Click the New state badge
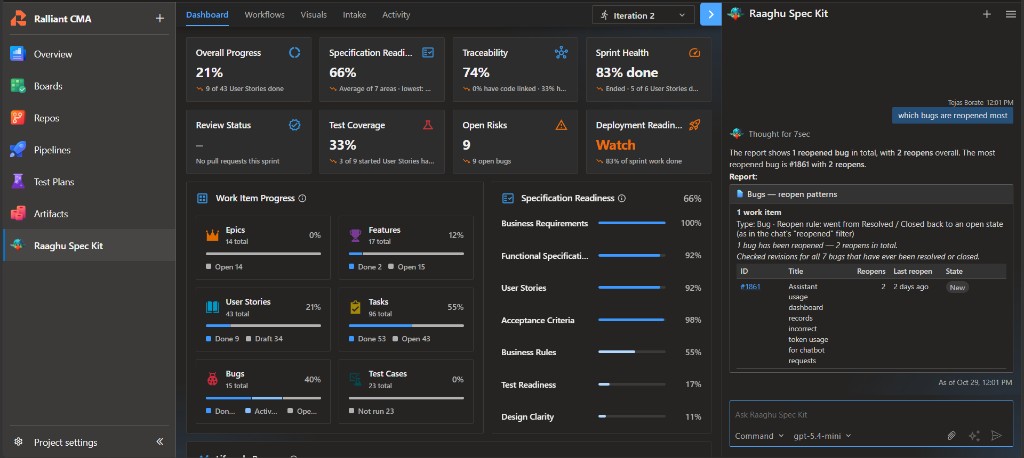Image resolution: width=1024 pixels, height=458 pixels. click(x=957, y=287)
